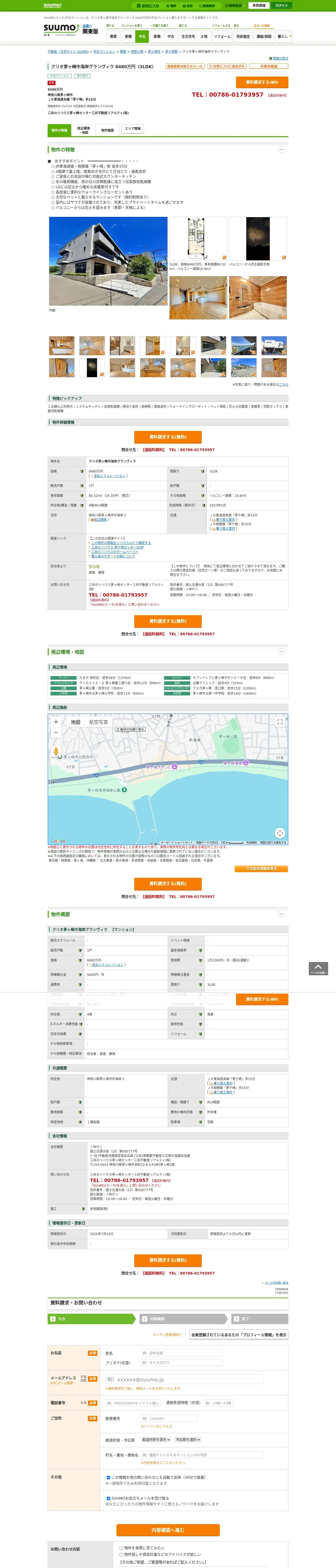Open the 市区郡を選択 dropdown
336x1568 pixels.
point(188,1440)
